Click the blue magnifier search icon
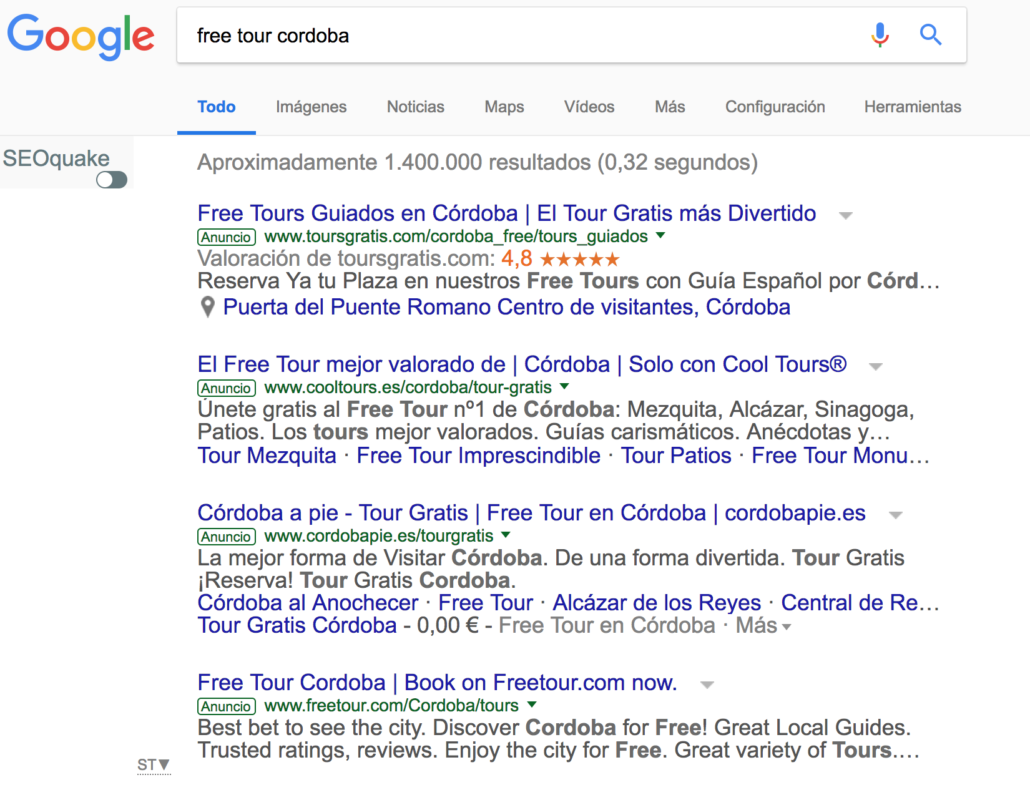The image size is (1030, 790). pyautogui.click(x=931, y=36)
